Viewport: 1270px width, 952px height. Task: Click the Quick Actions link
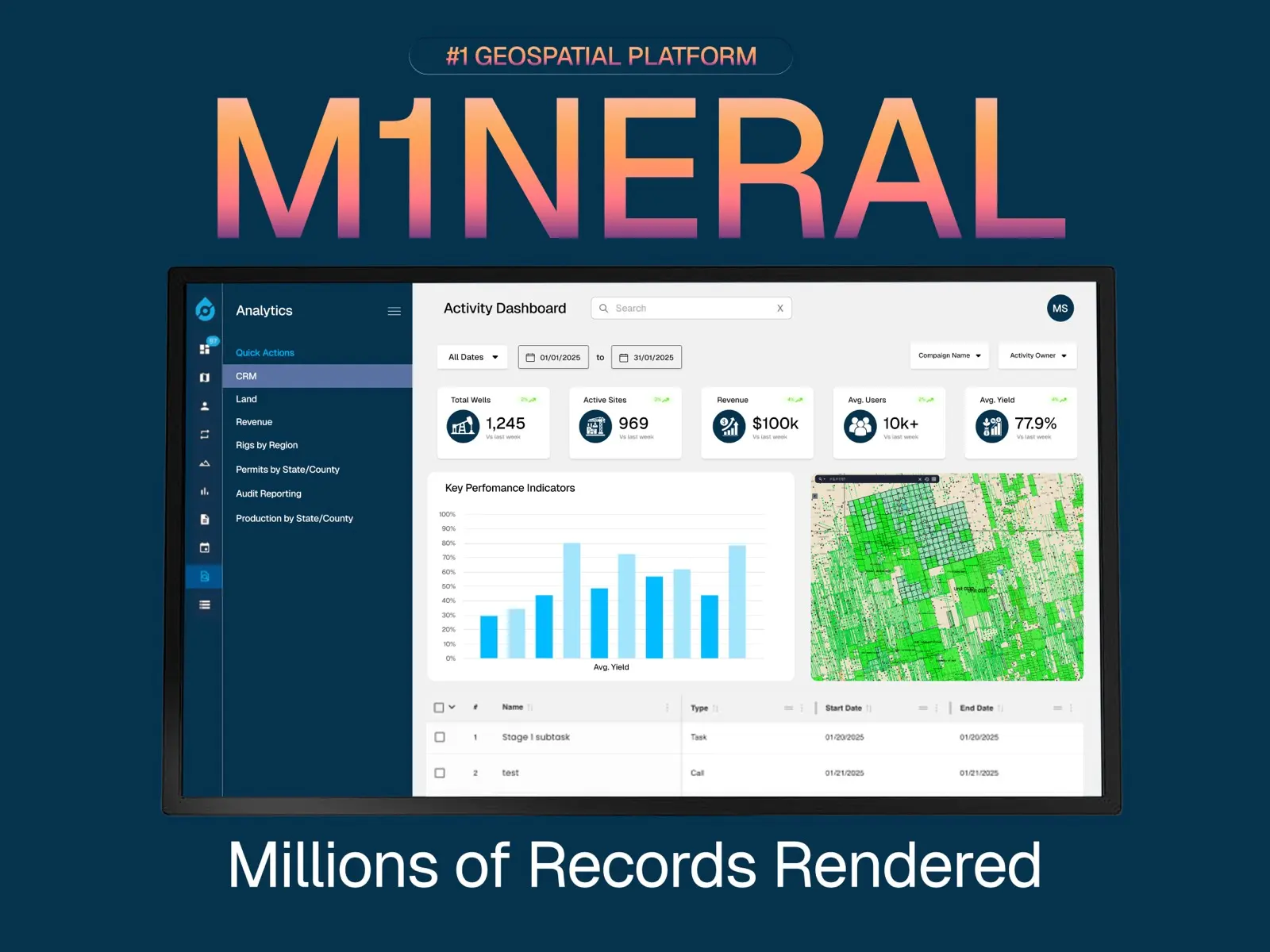point(265,353)
